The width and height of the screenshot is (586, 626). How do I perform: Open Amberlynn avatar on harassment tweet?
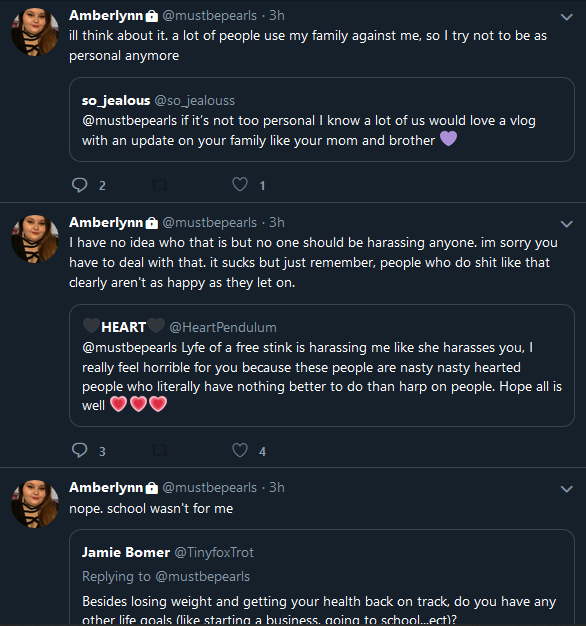coord(35,239)
